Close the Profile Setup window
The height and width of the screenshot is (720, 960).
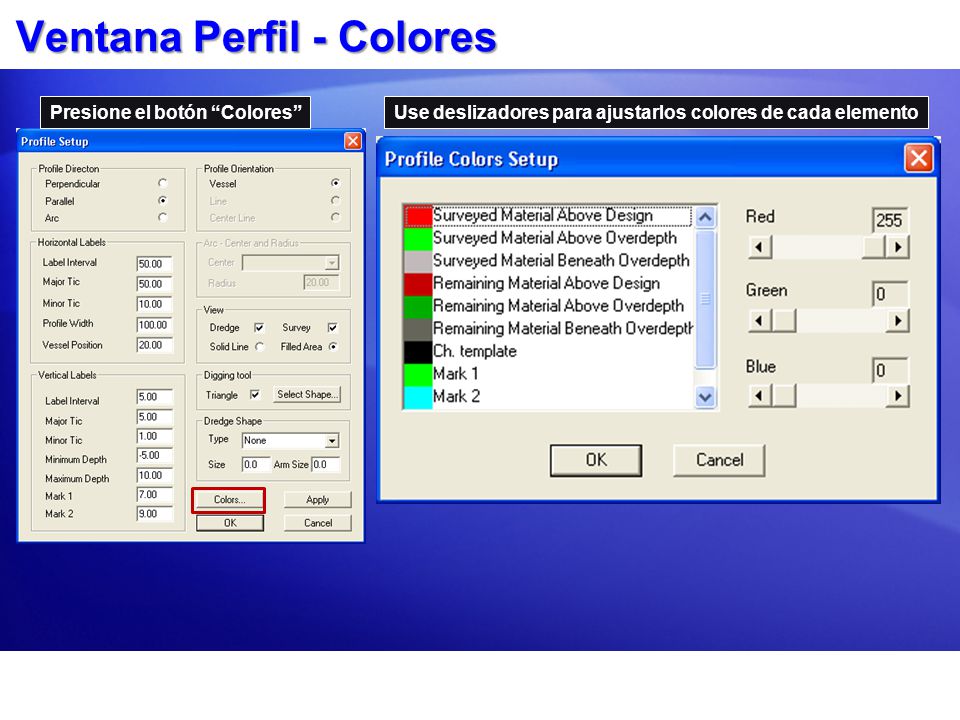(353, 141)
